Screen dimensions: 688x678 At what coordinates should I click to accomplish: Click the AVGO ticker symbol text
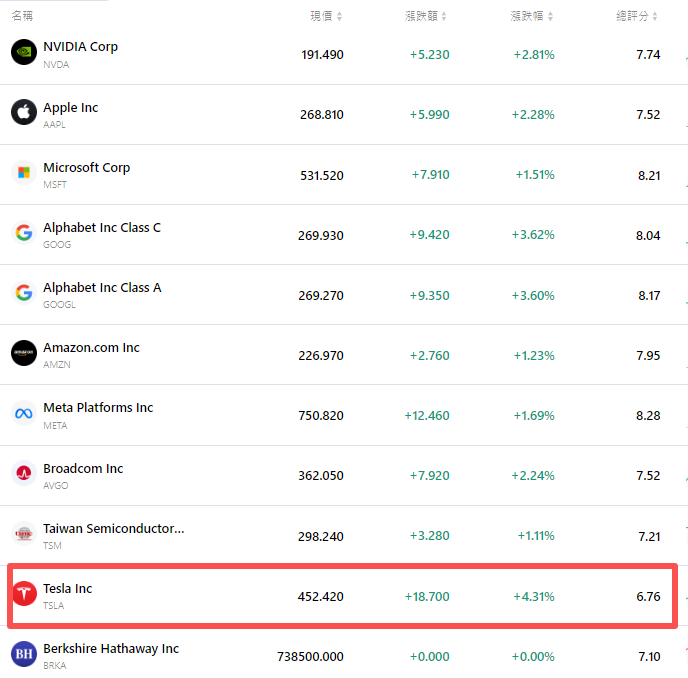(56, 486)
